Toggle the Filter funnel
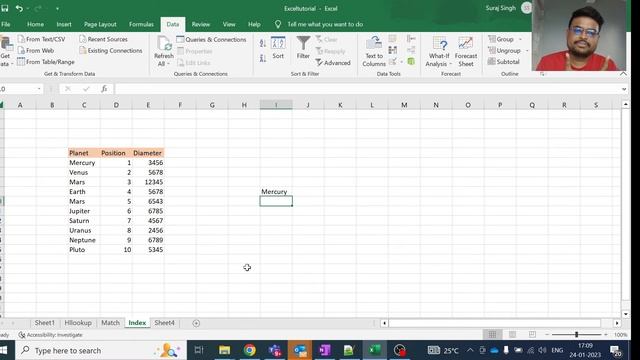640x360 pixels. pos(303,48)
